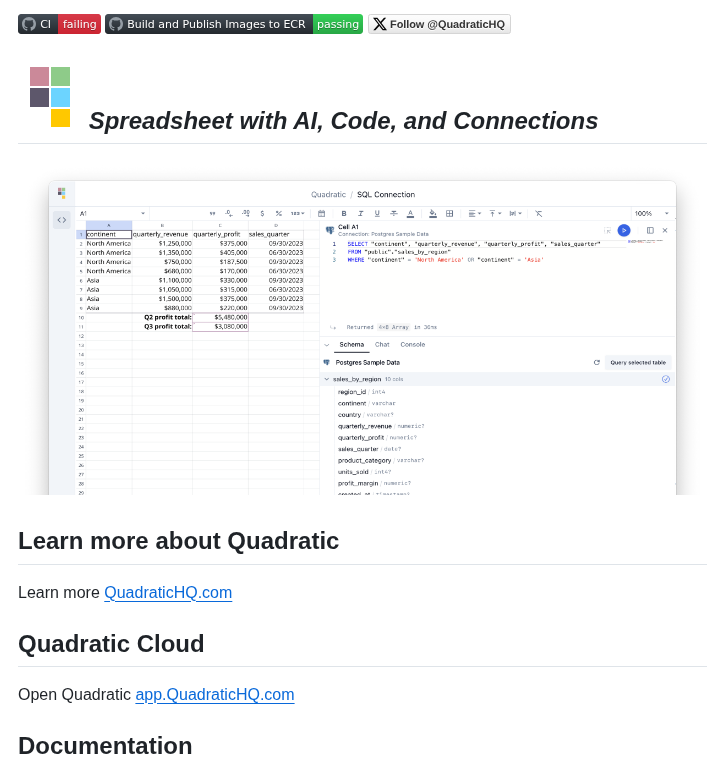
Task: Toggle the code sidebar angle-brackets icon
Action: (62, 220)
